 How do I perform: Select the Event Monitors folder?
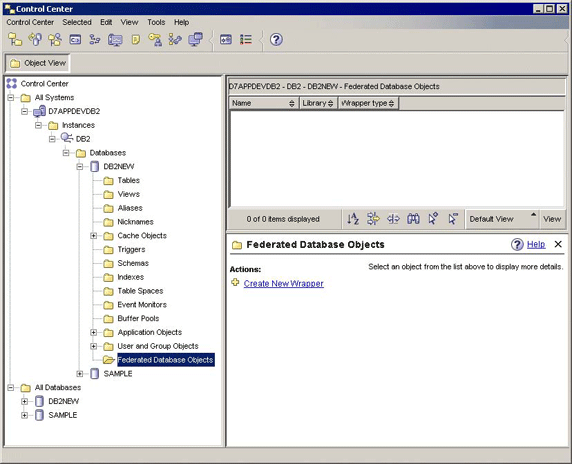point(142,305)
